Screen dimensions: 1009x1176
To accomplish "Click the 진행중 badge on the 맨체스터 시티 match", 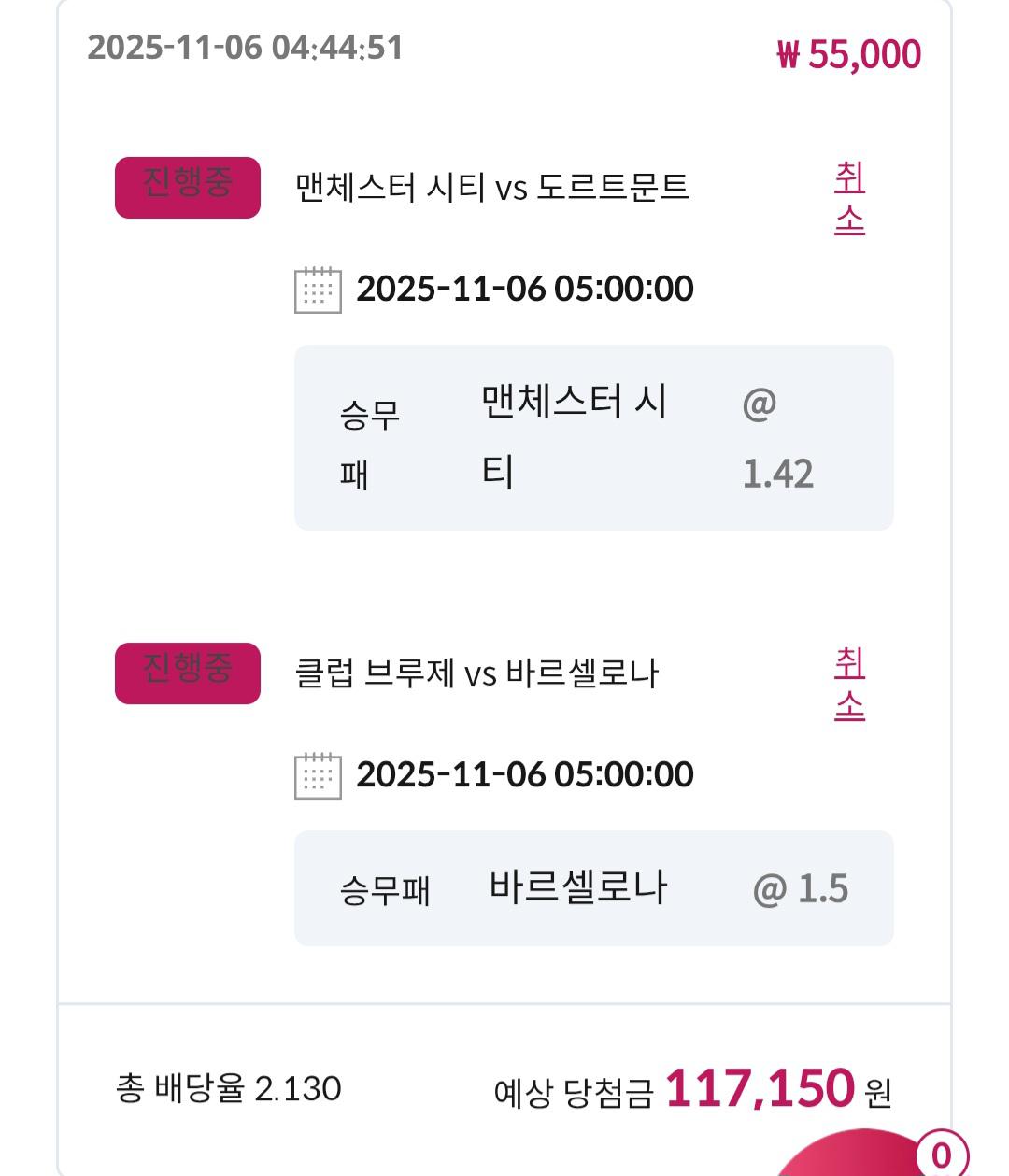I will [x=188, y=187].
